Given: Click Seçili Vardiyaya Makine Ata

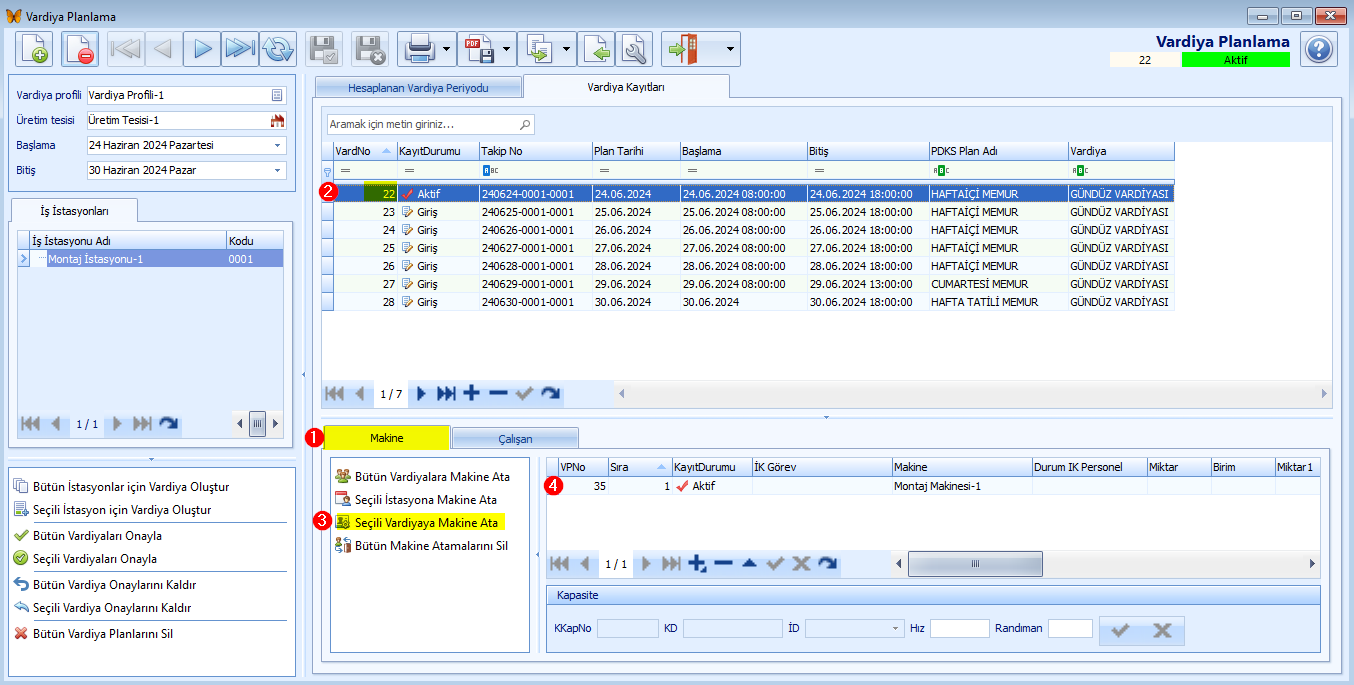Looking at the screenshot, I should tap(426, 522).
